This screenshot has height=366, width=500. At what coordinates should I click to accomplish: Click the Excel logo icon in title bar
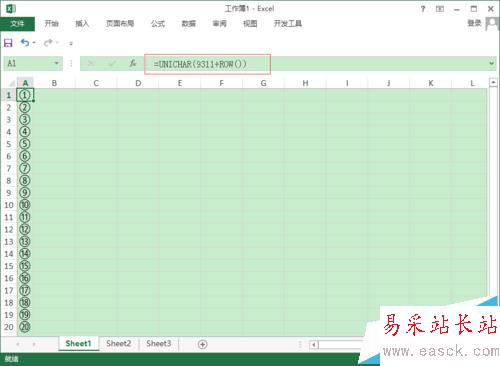pos(11,8)
